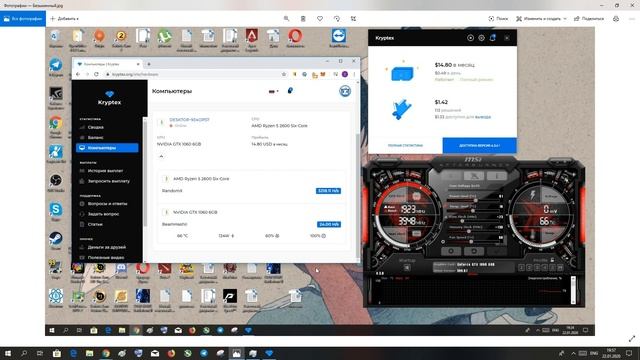Toggle the Startup button in MSI Afterburner
Image resolution: width=640 pixels, height=360 pixels.
coord(407,267)
